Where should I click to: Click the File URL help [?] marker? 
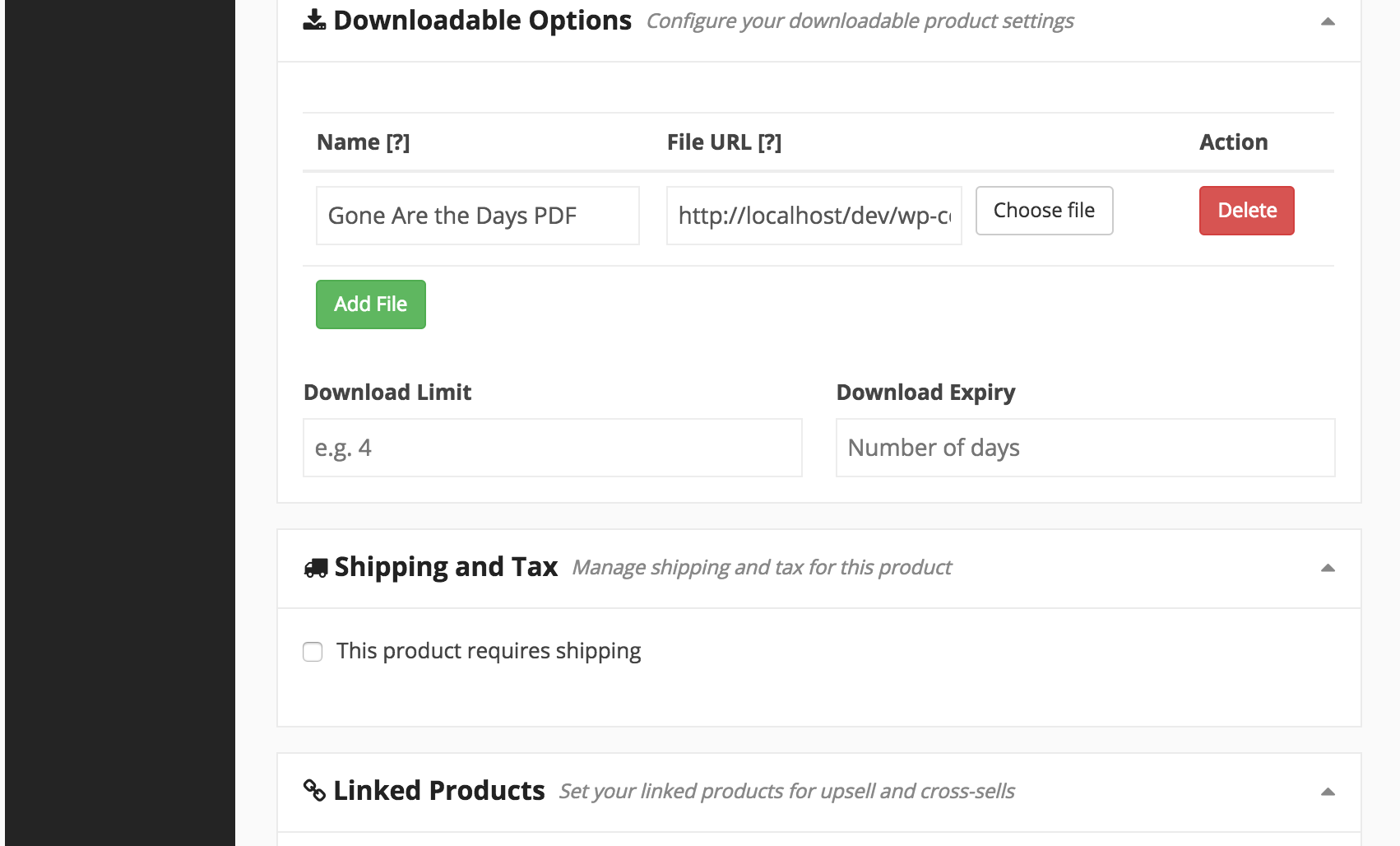pyautogui.click(x=769, y=142)
